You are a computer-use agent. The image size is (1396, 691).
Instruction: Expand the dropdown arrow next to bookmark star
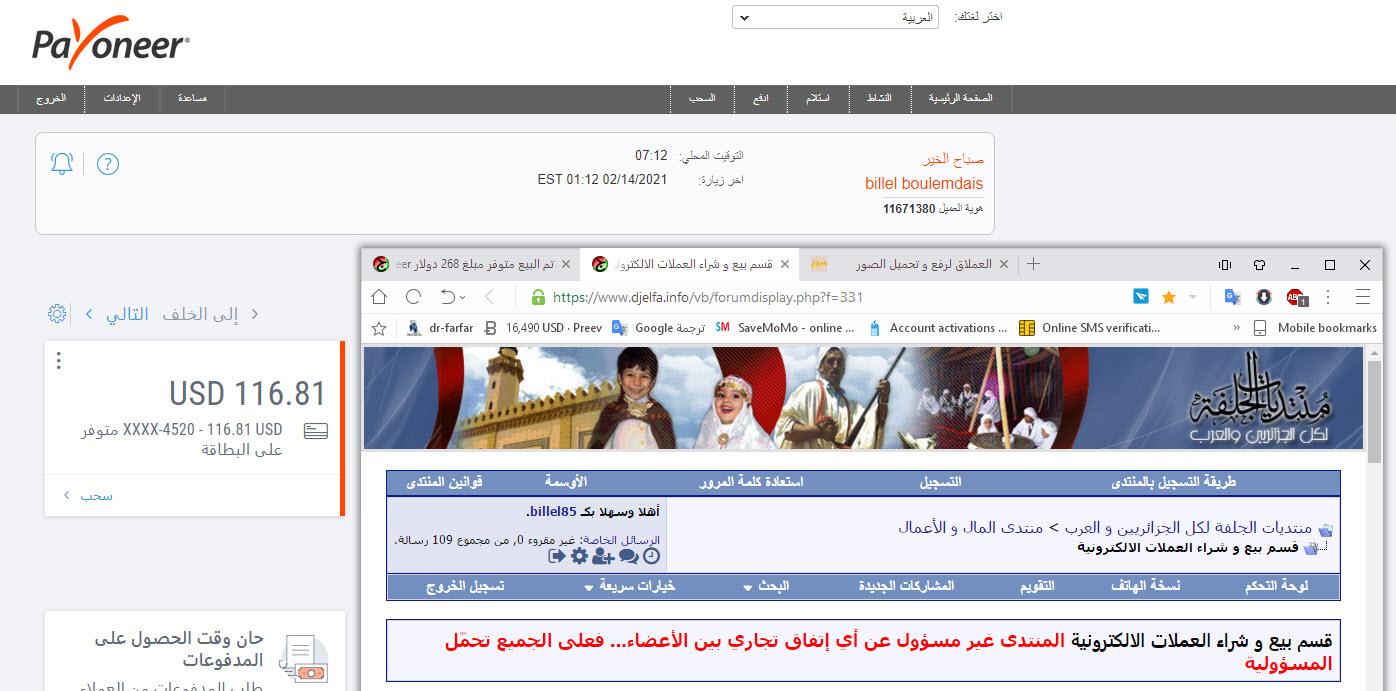[1193, 297]
